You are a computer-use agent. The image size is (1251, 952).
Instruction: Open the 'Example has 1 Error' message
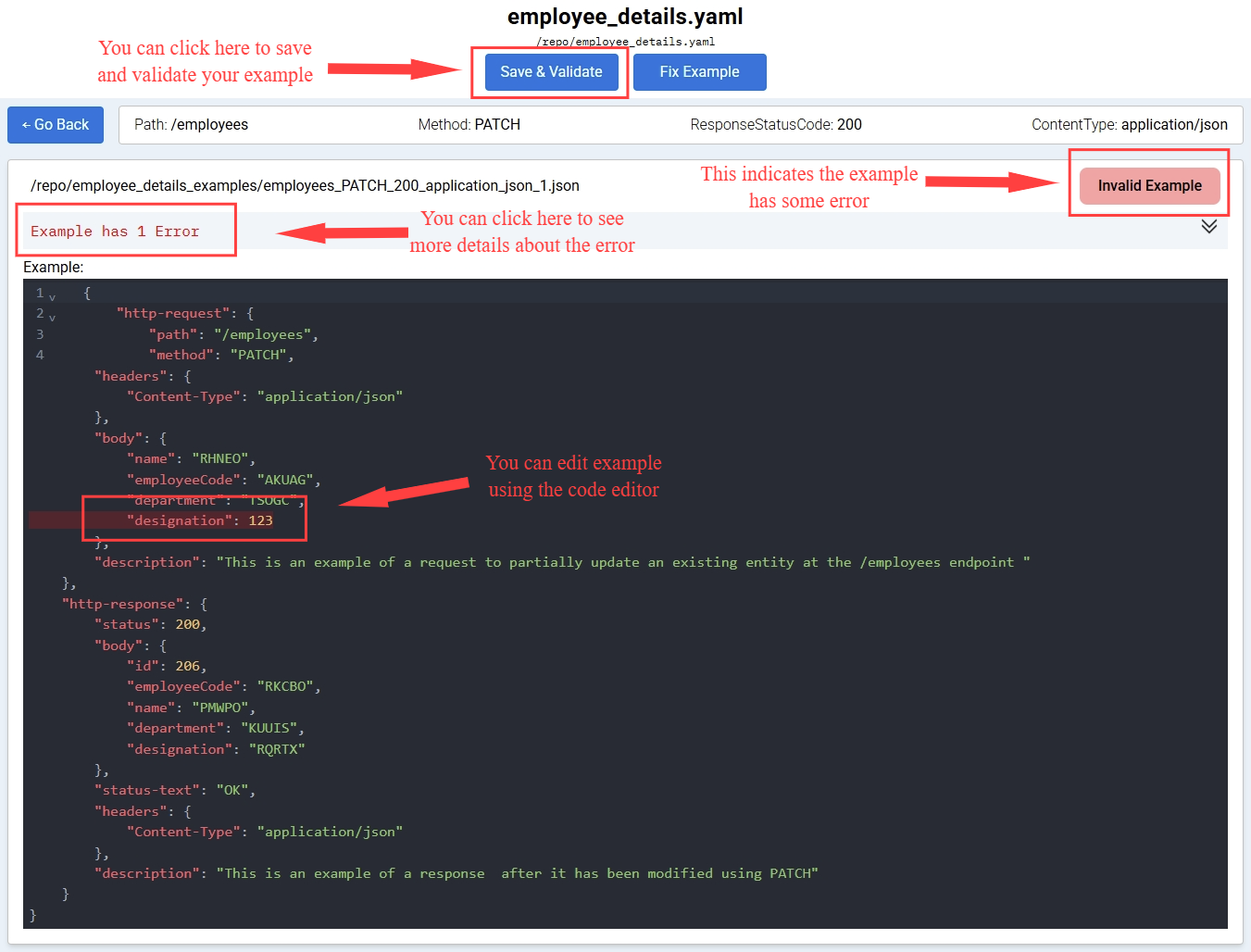[x=115, y=232]
